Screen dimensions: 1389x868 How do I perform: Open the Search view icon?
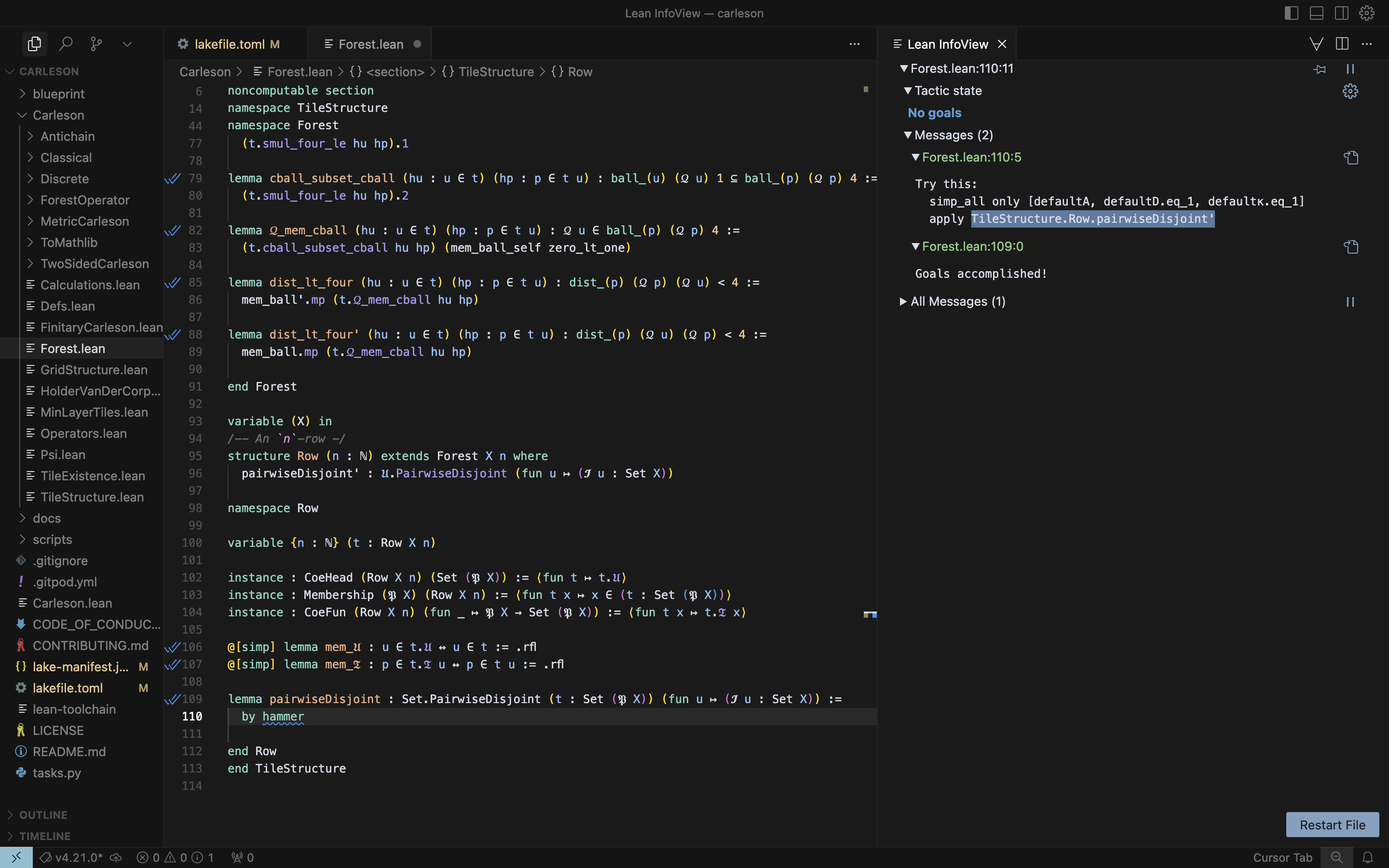pyautogui.click(x=66, y=43)
